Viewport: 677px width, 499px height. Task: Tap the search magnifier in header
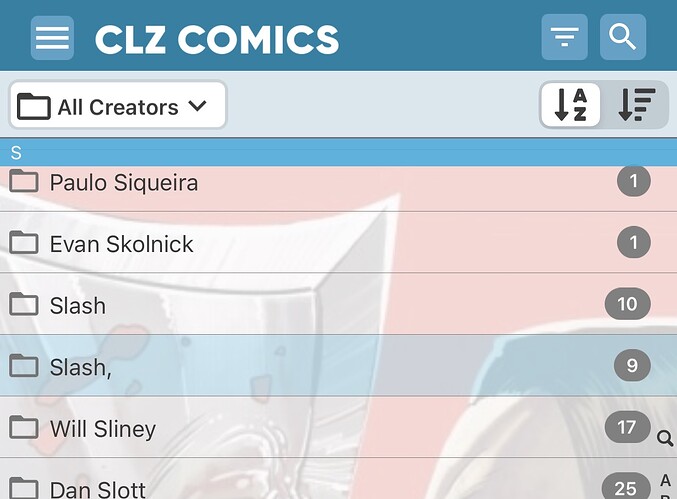click(623, 38)
